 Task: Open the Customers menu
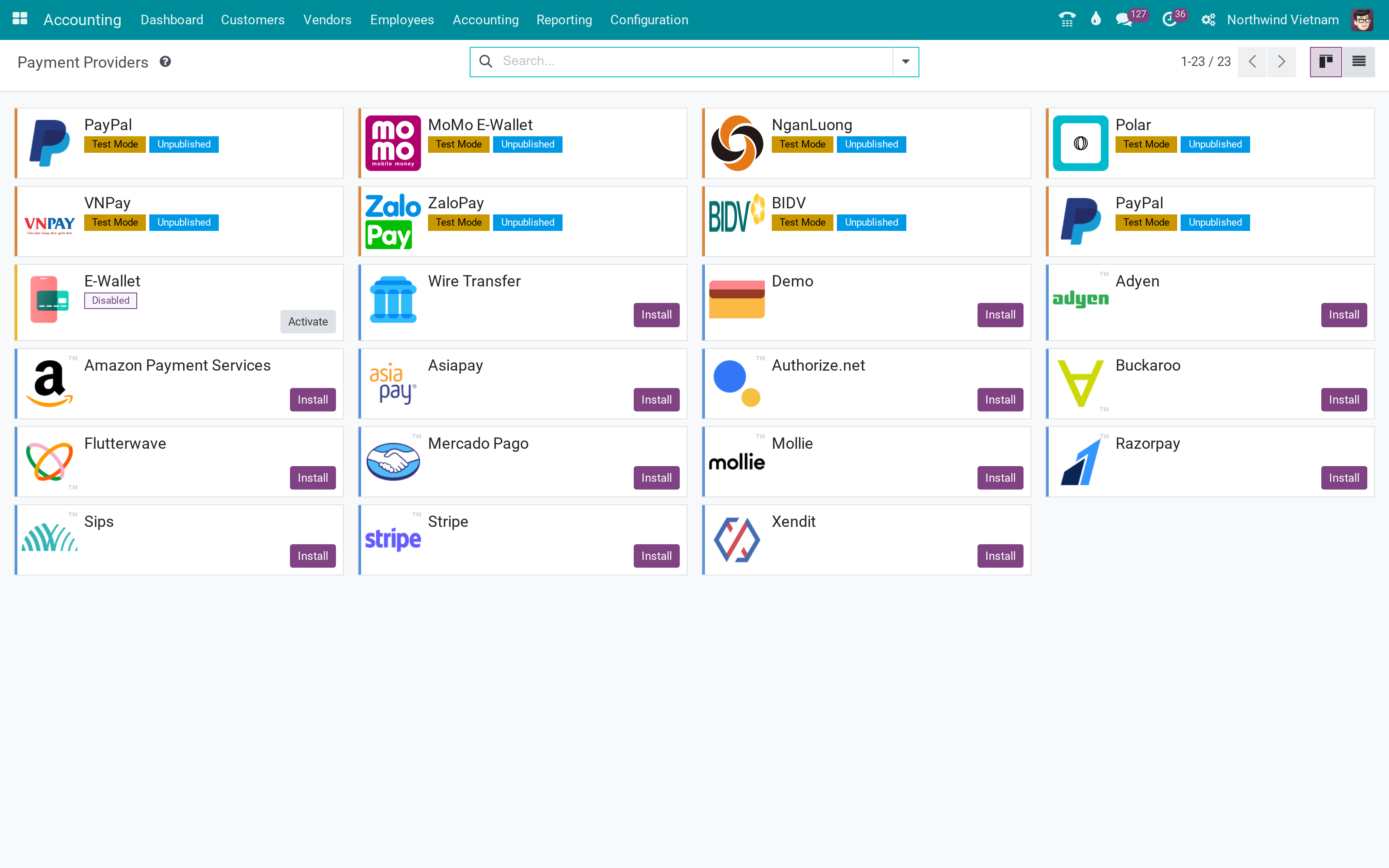[253, 20]
